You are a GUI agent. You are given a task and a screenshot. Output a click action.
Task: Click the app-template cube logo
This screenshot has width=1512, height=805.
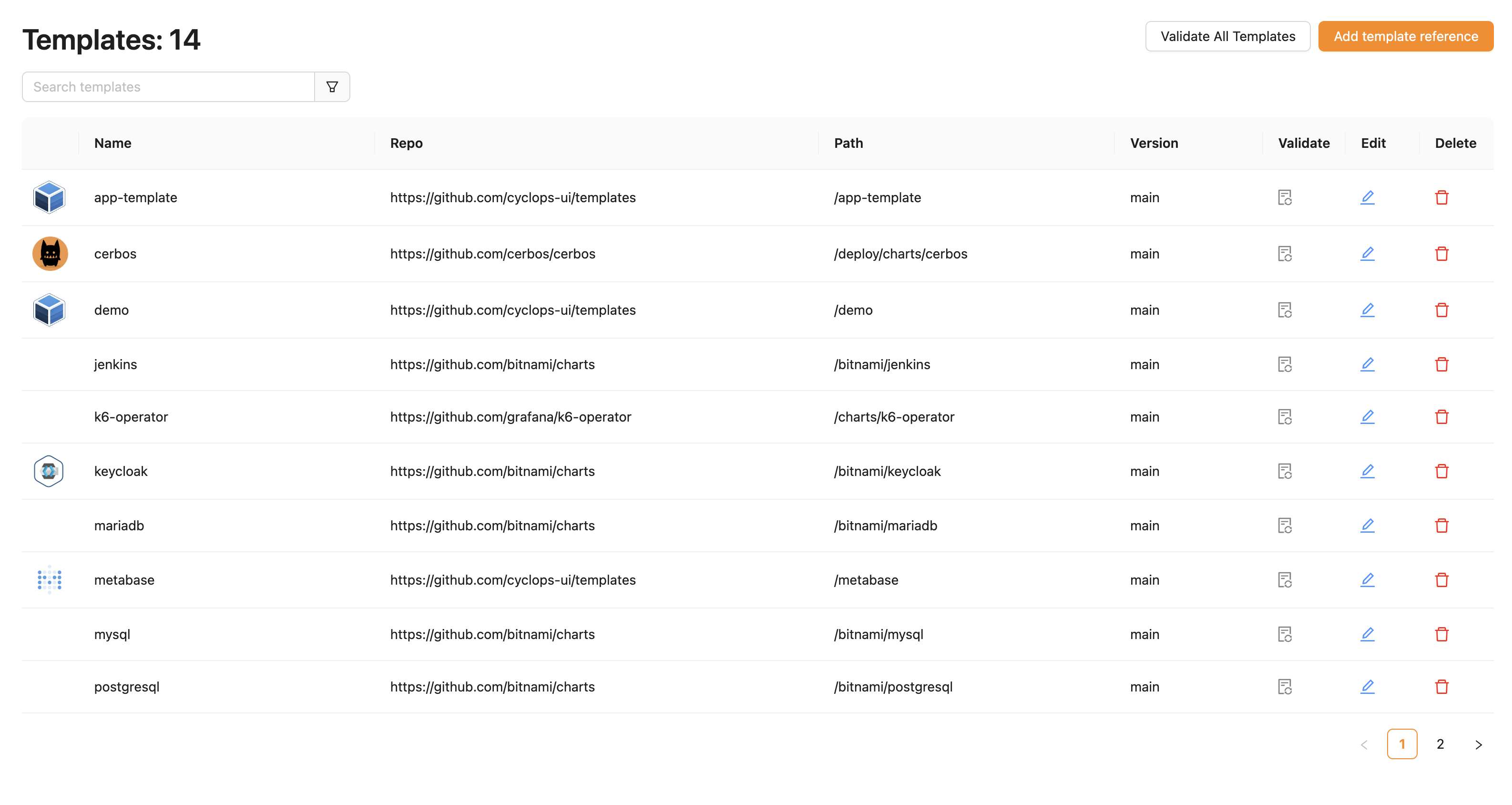coord(49,197)
